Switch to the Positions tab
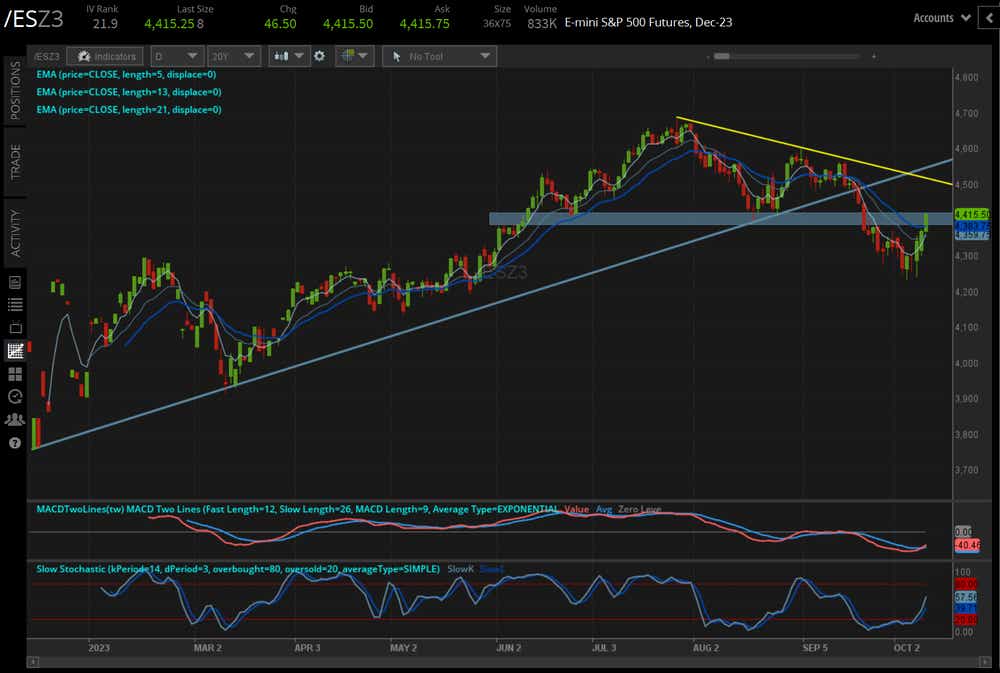Image resolution: width=1000 pixels, height=673 pixels. point(15,91)
